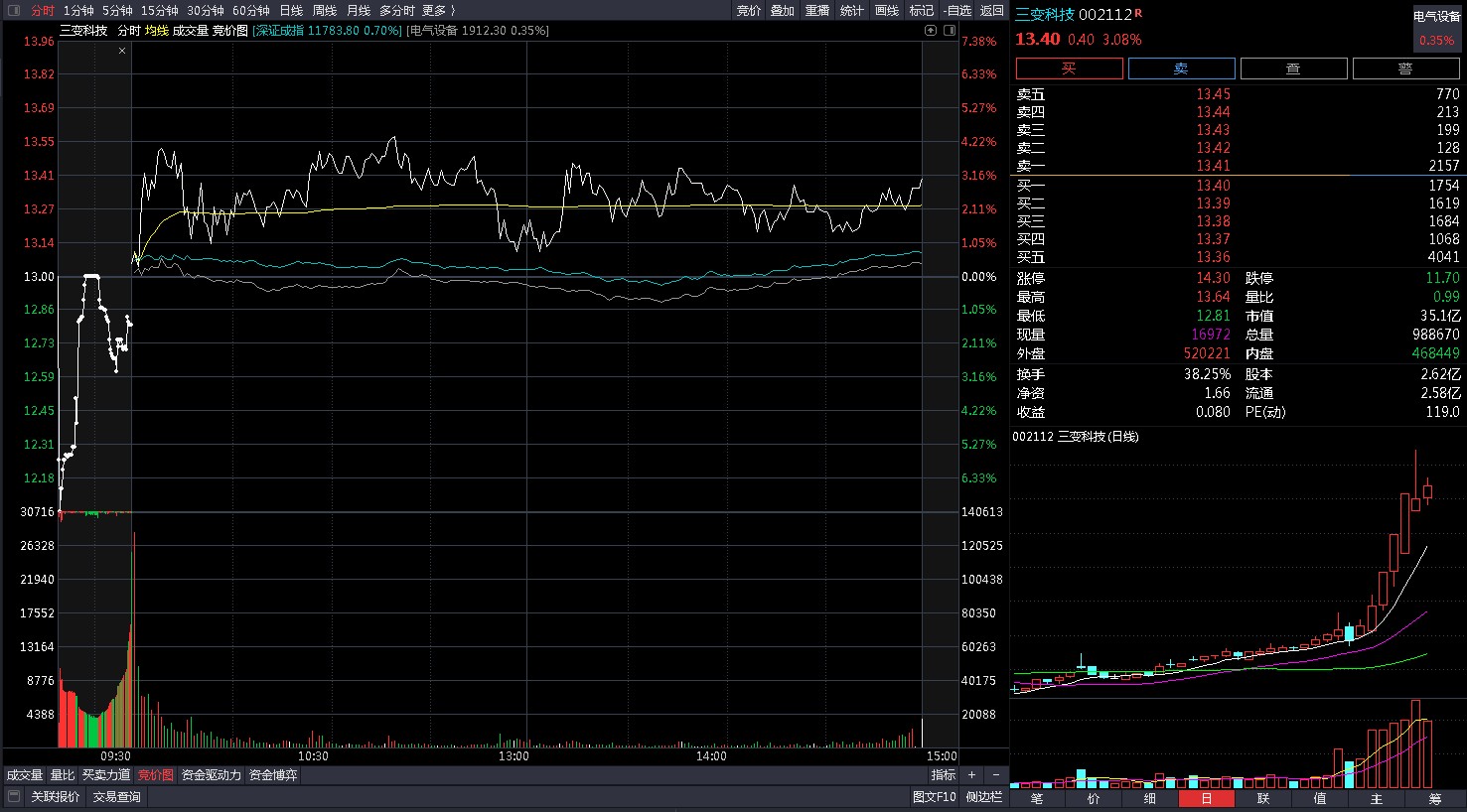Toggle the 均线 average line overlay
1467x812 pixels.
(156, 31)
